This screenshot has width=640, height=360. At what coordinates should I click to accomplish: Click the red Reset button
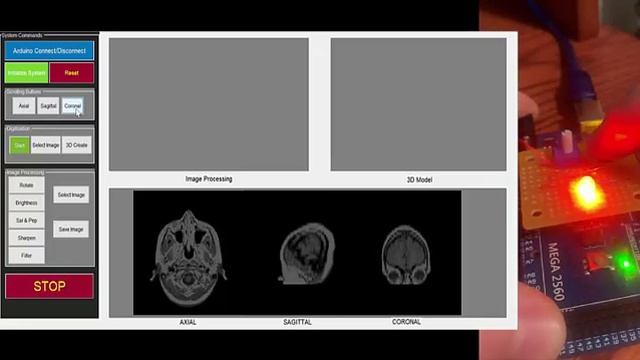coord(71,73)
